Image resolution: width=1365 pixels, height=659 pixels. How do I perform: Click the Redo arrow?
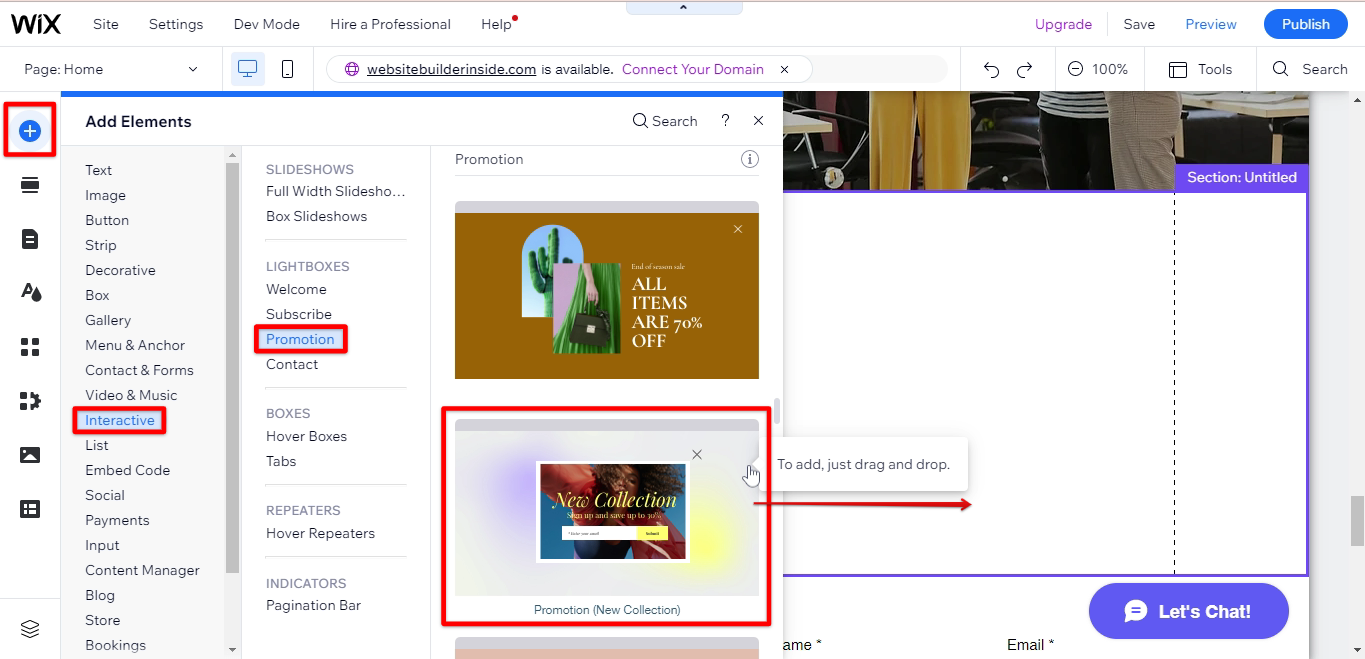coord(1024,69)
